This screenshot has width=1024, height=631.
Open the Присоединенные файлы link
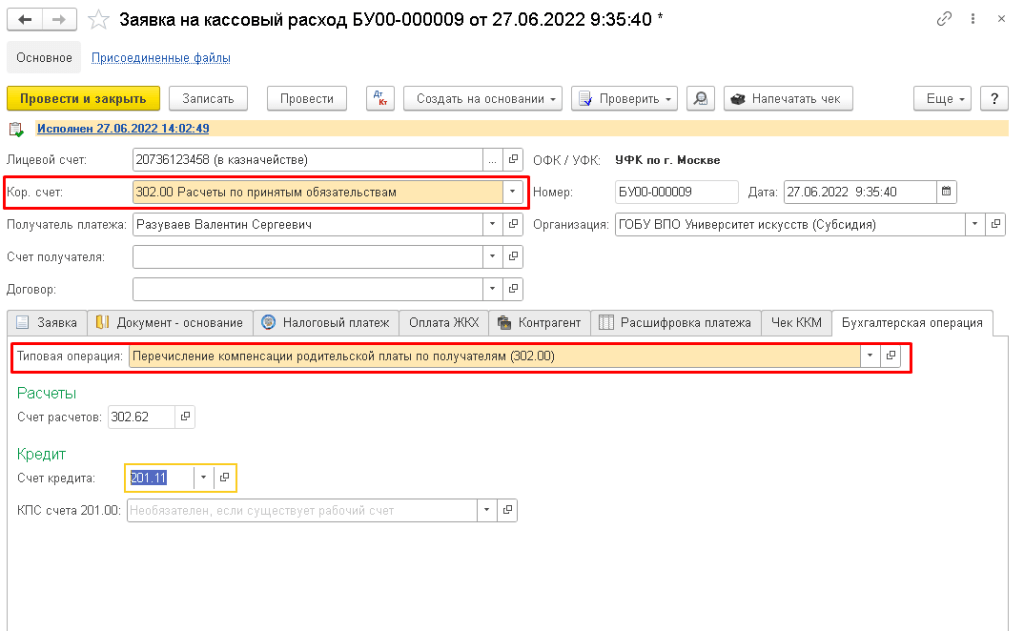[x=161, y=57]
